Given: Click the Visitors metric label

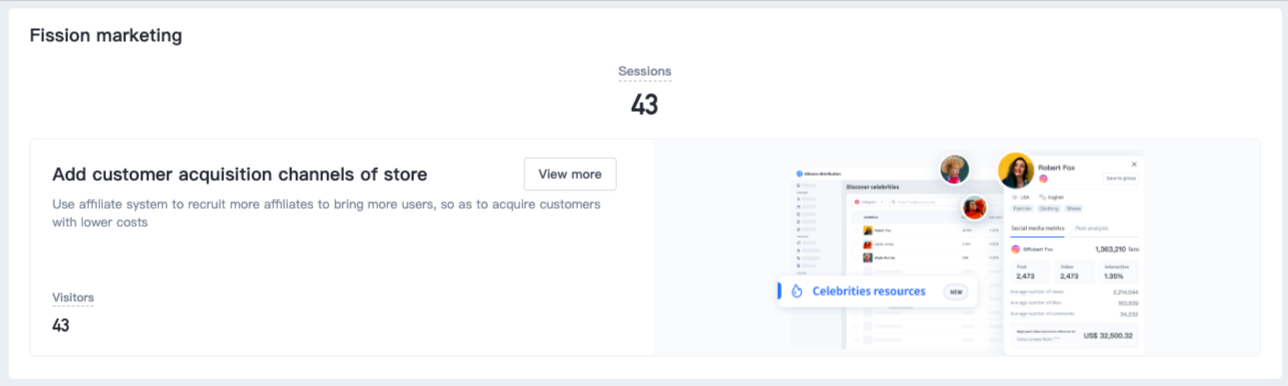Looking at the screenshot, I should pos(73,298).
